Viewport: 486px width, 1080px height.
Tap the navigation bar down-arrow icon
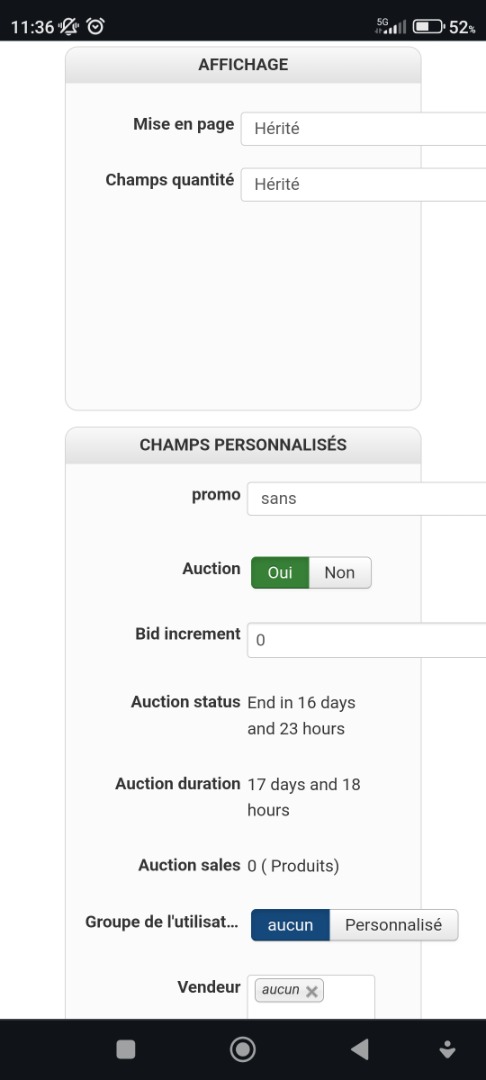point(447,1050)
